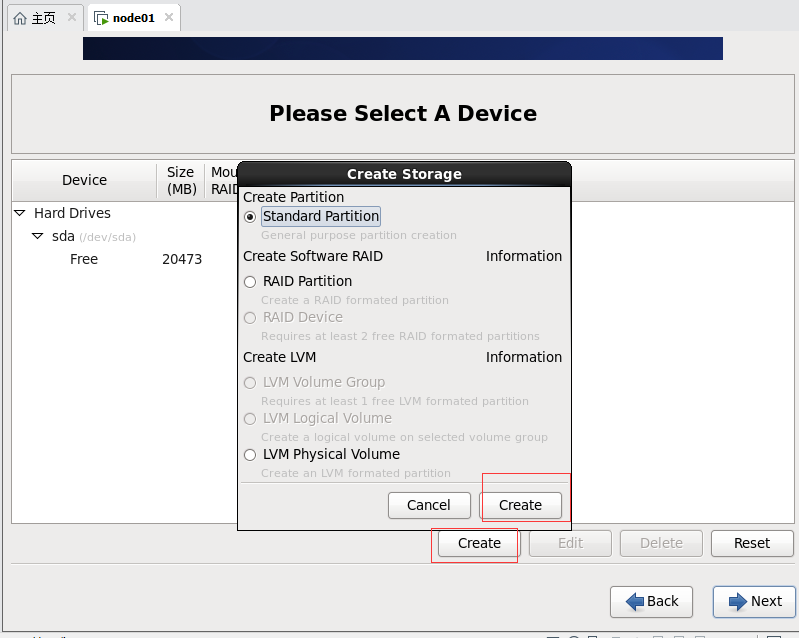The width and height of the screenshot is (799, 638).
Task: Click the Create Storage dialog title bar
Action: 404,174
